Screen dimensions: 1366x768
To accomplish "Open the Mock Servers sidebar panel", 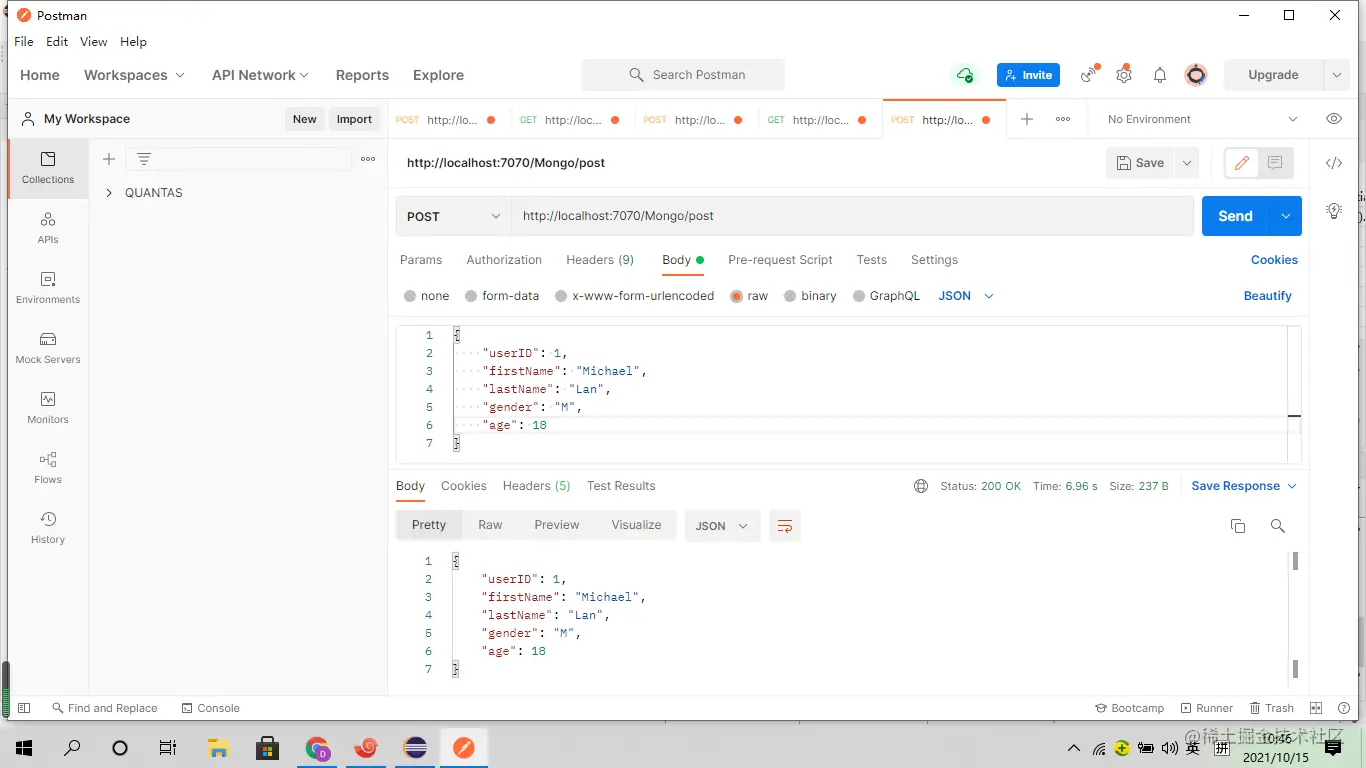I will pyautogui.click(x=48, y=348).
